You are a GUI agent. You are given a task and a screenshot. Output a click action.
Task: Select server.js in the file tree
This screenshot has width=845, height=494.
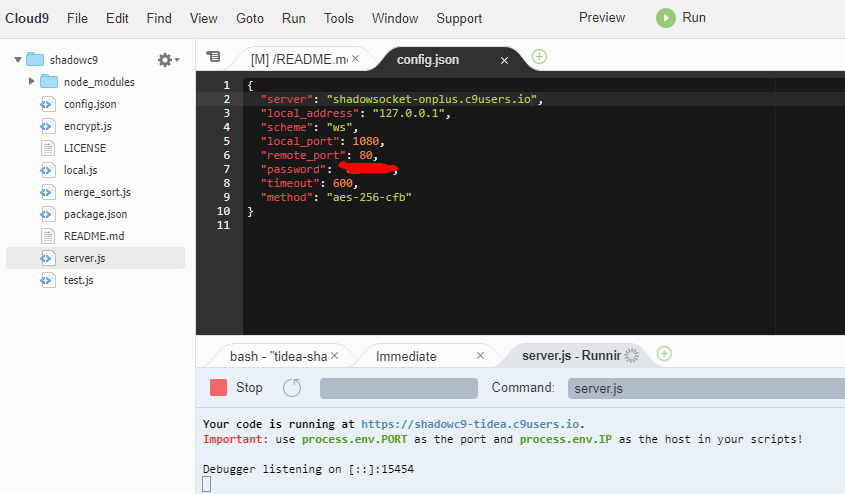(95, 258)
